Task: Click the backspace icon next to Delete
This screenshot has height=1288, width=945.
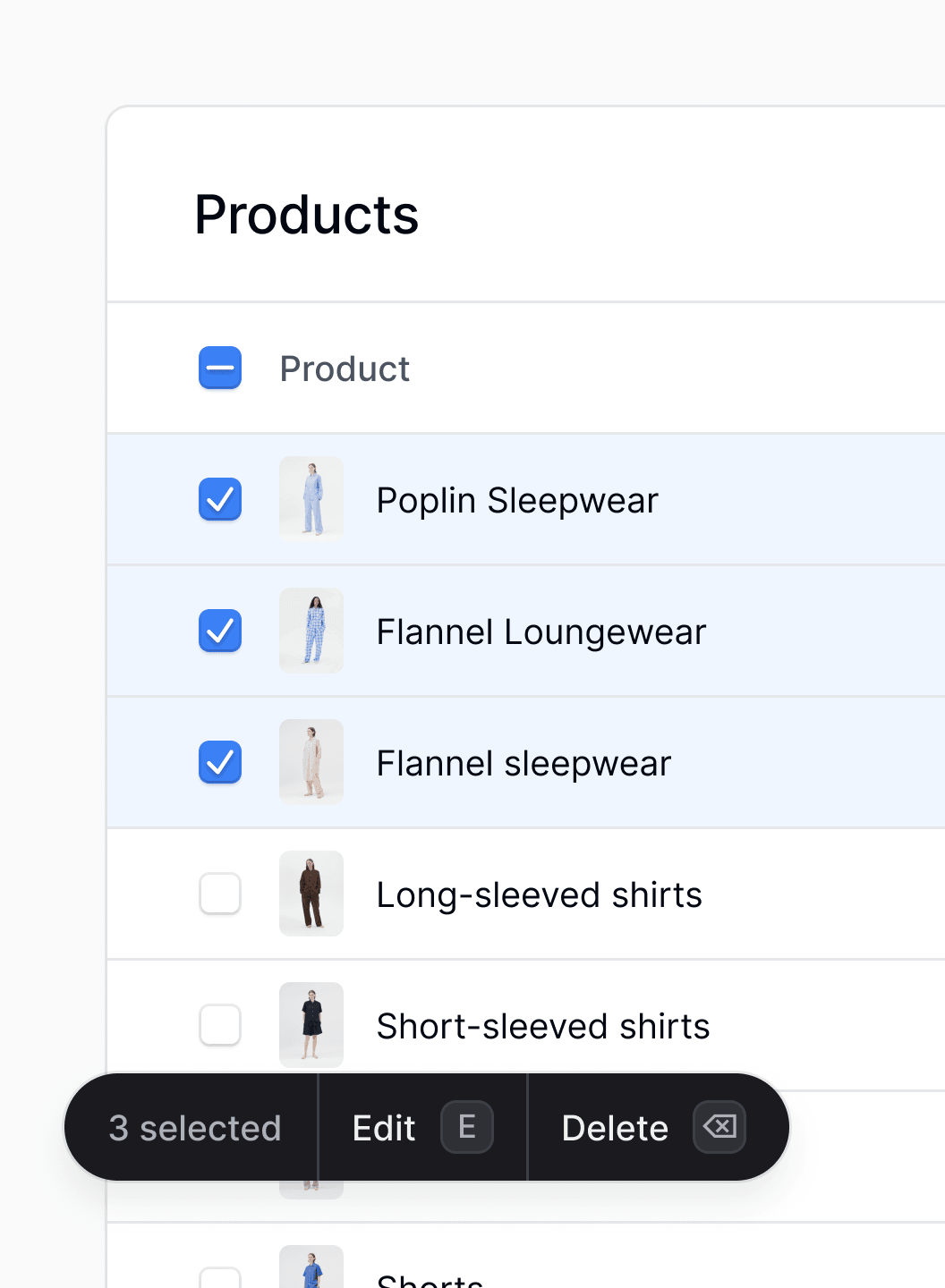Action: point(719,1127)
